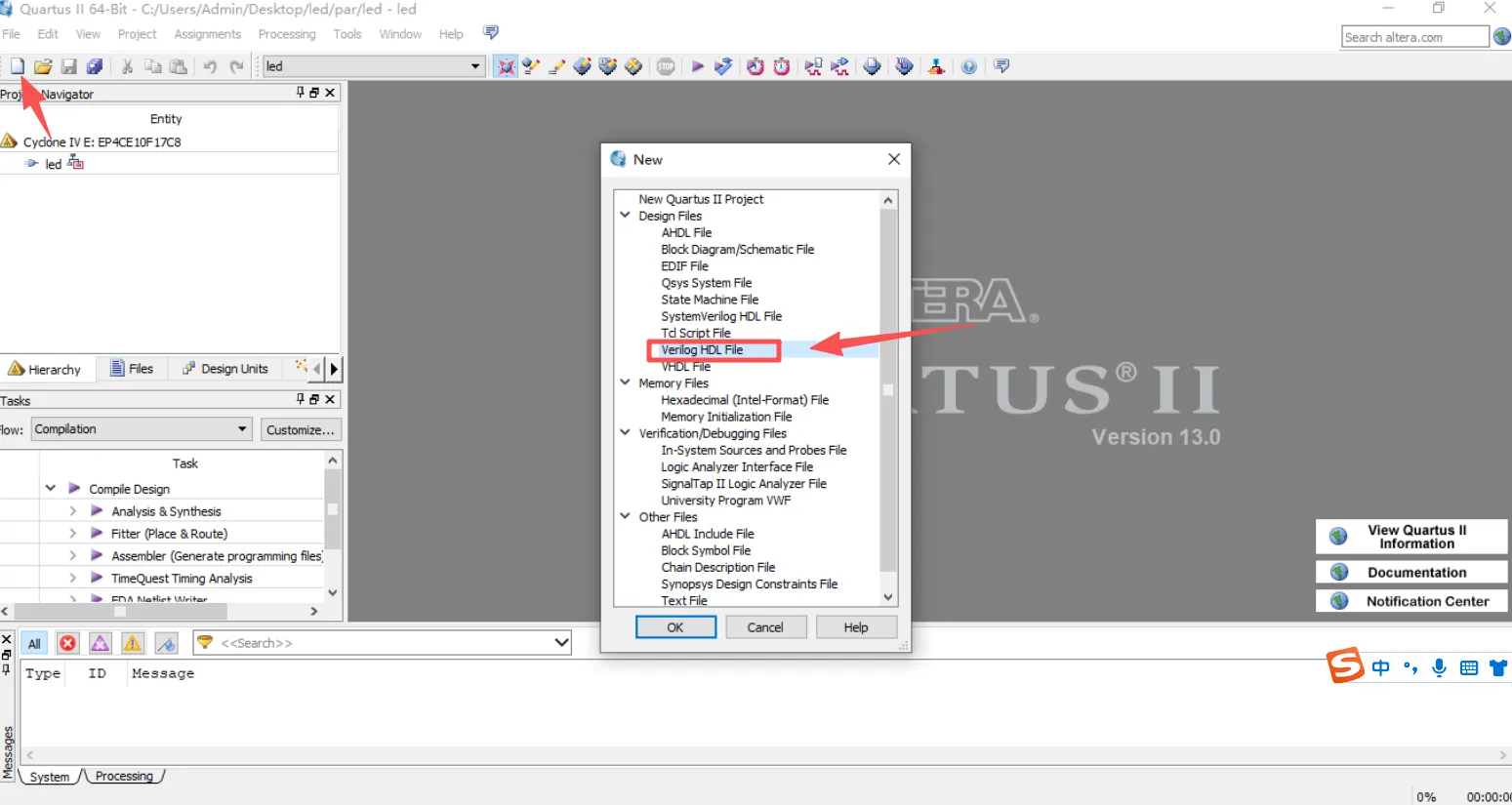The height and width of the screenshot is (805, 1512).
Task: Switch to the Design Units tab
Action: [225, 369]
